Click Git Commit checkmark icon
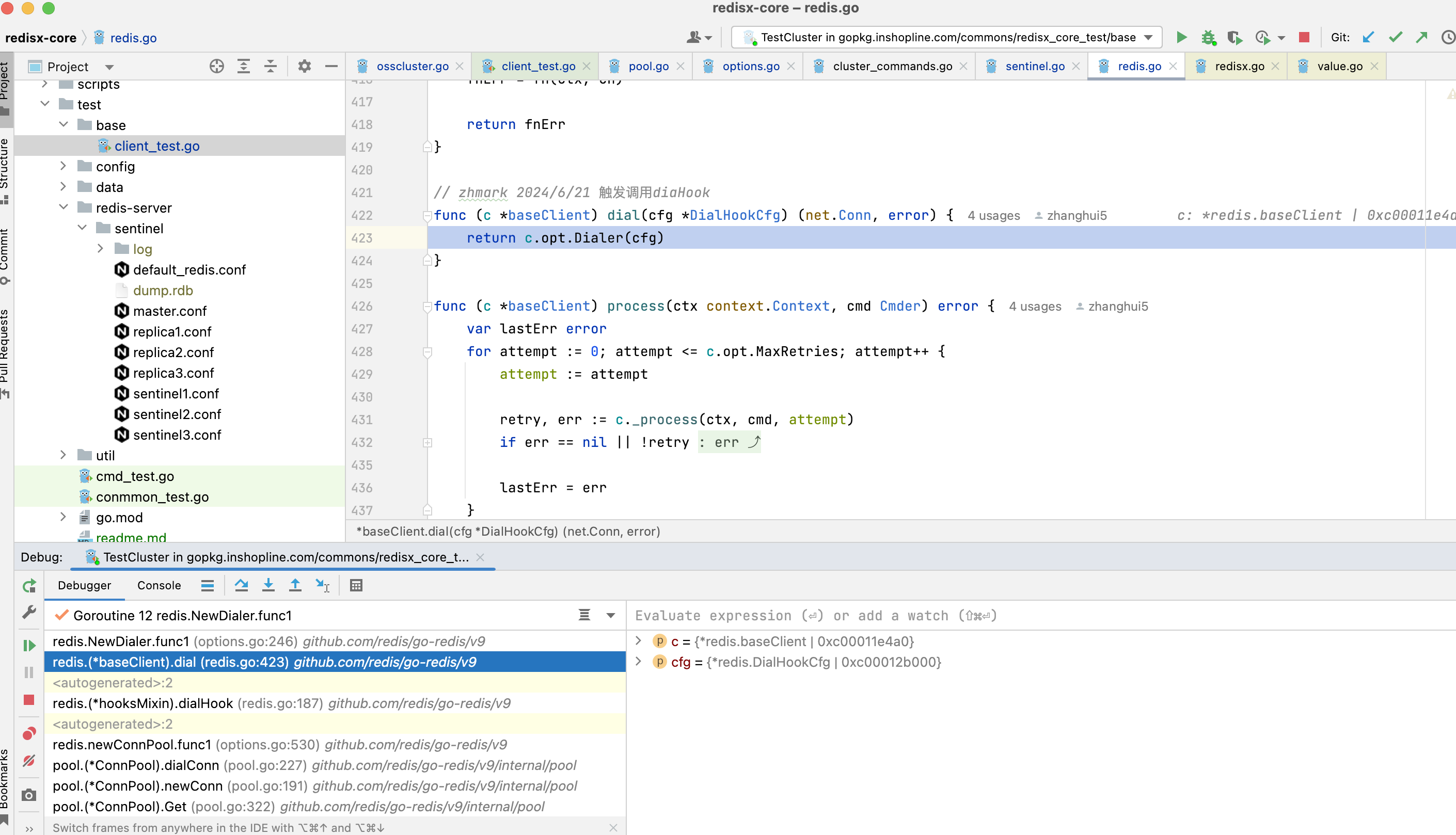 (x=1395, y=38)
